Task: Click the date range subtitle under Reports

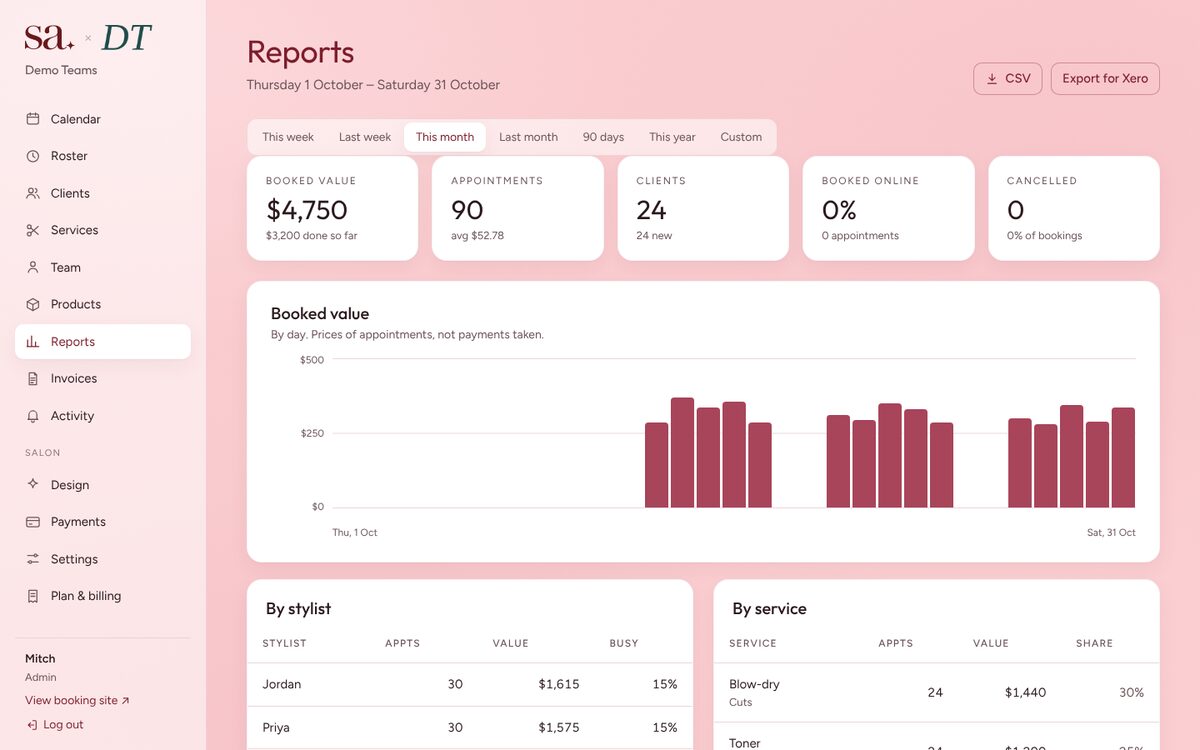Action: click(x=373, y=85)
